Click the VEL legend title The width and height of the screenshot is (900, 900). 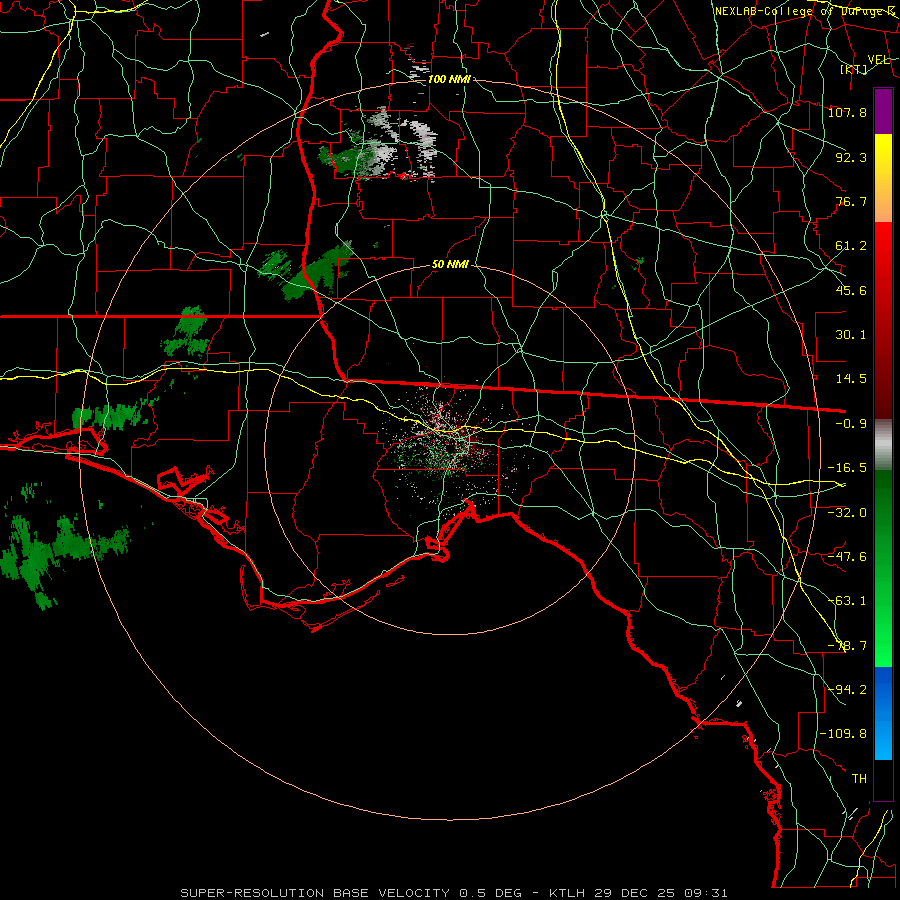[878, 59]
